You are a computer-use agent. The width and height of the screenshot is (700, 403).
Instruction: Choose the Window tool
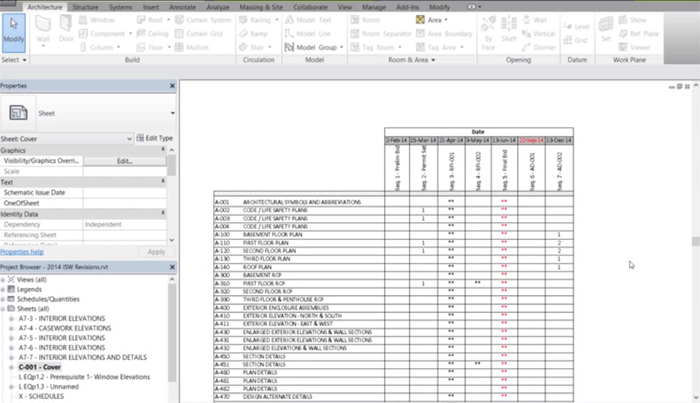pyautogui.click(x=97, y=20)
